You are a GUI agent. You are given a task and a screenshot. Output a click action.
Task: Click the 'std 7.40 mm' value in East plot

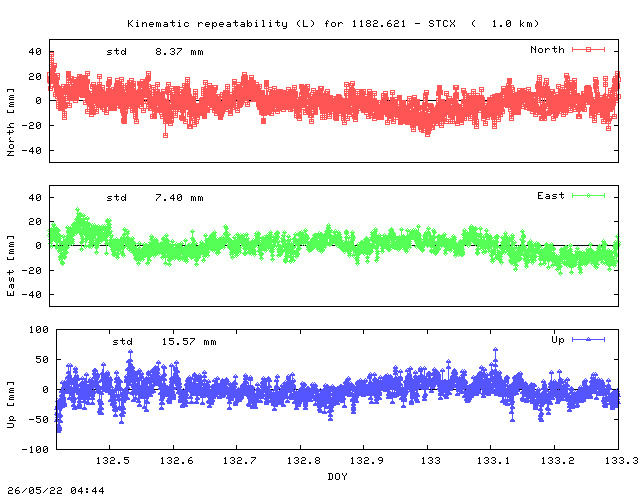click(155, 198)
